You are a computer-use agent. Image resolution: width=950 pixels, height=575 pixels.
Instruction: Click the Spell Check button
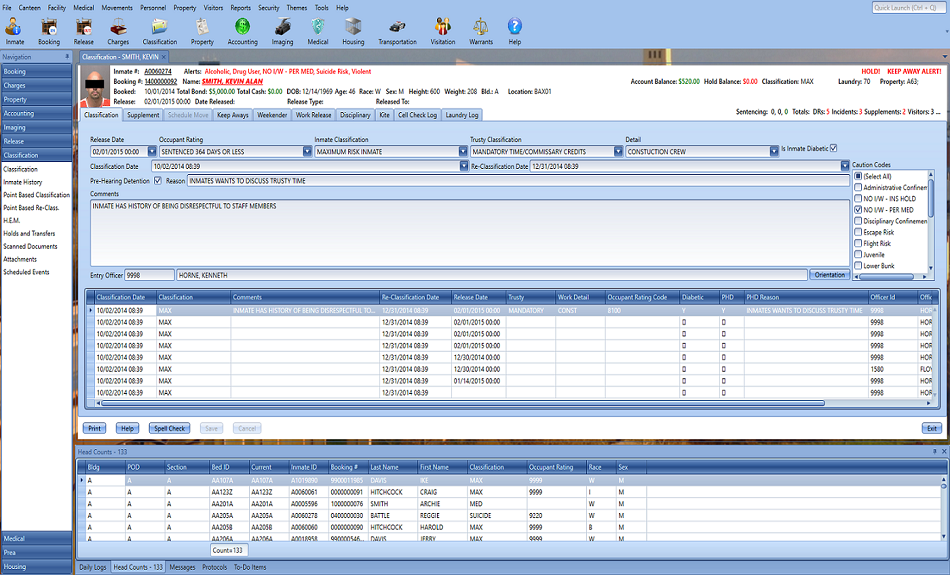(x=169, y=428)
